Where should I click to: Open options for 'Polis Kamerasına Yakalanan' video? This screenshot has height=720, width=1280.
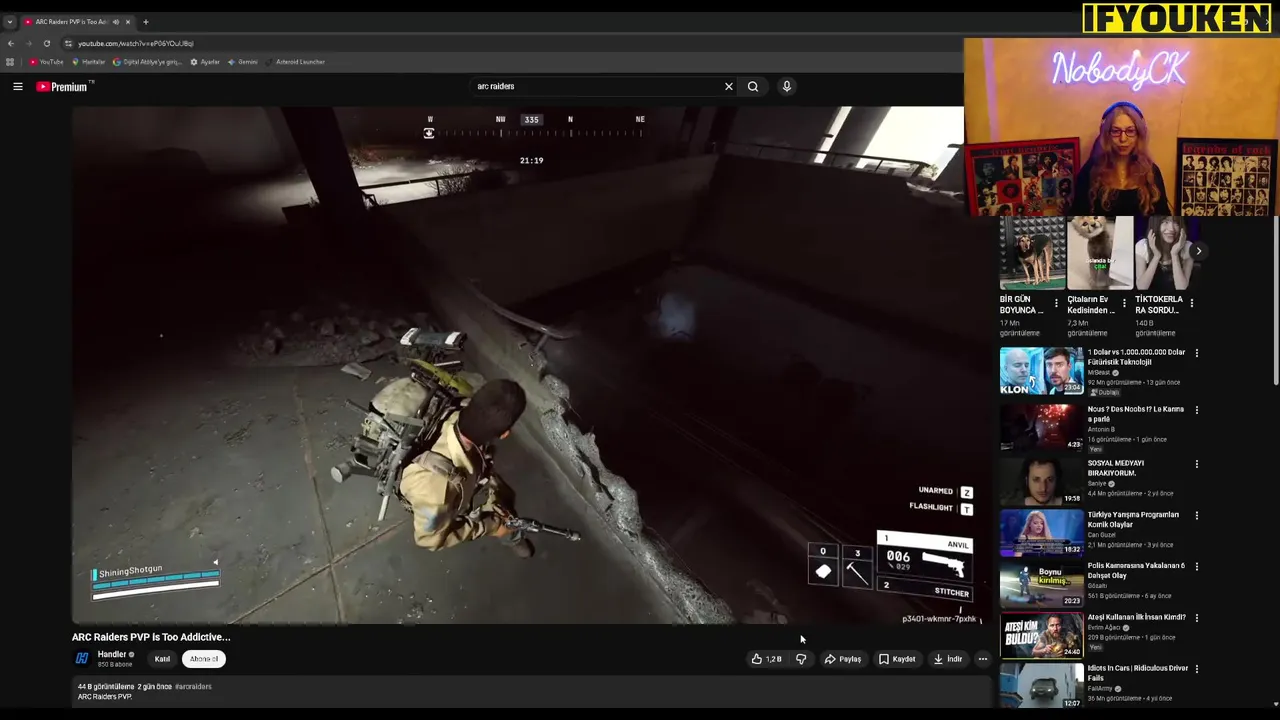coord(1196,566)
